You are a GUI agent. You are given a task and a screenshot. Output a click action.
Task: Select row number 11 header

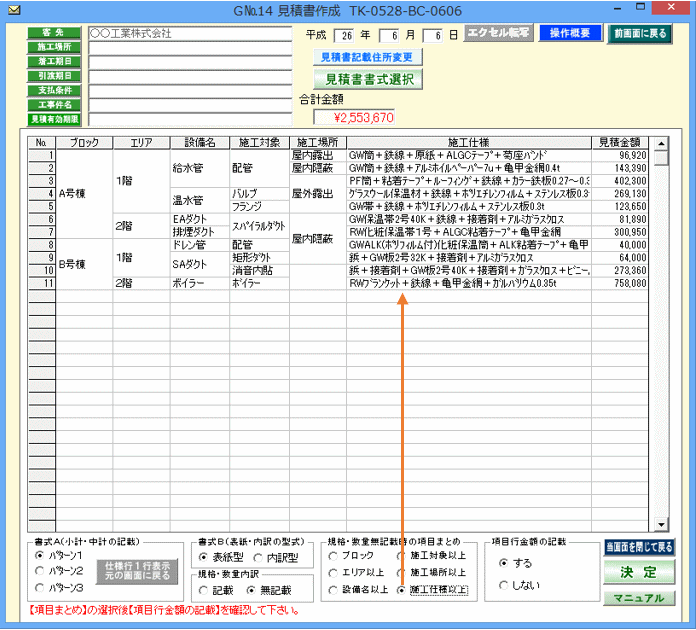click(x=42, y=283)
